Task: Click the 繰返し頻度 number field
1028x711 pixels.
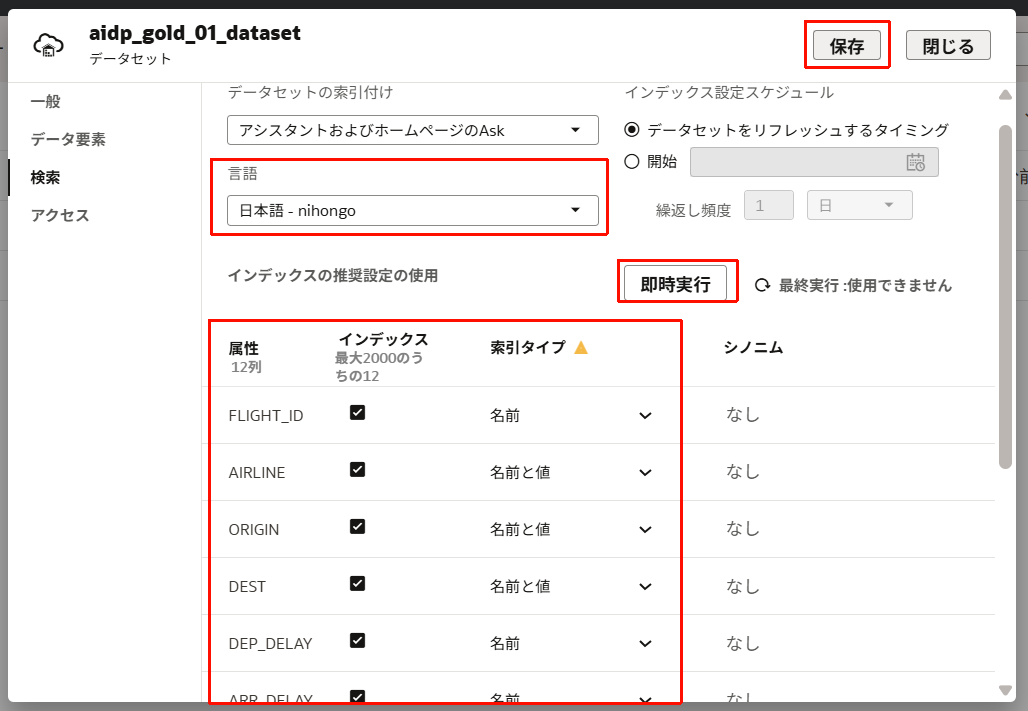Action: point(769,205)
